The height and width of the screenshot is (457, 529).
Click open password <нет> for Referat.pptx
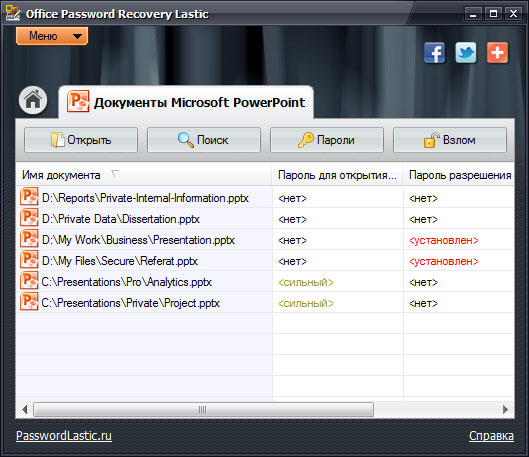click(x=293, y=261)
